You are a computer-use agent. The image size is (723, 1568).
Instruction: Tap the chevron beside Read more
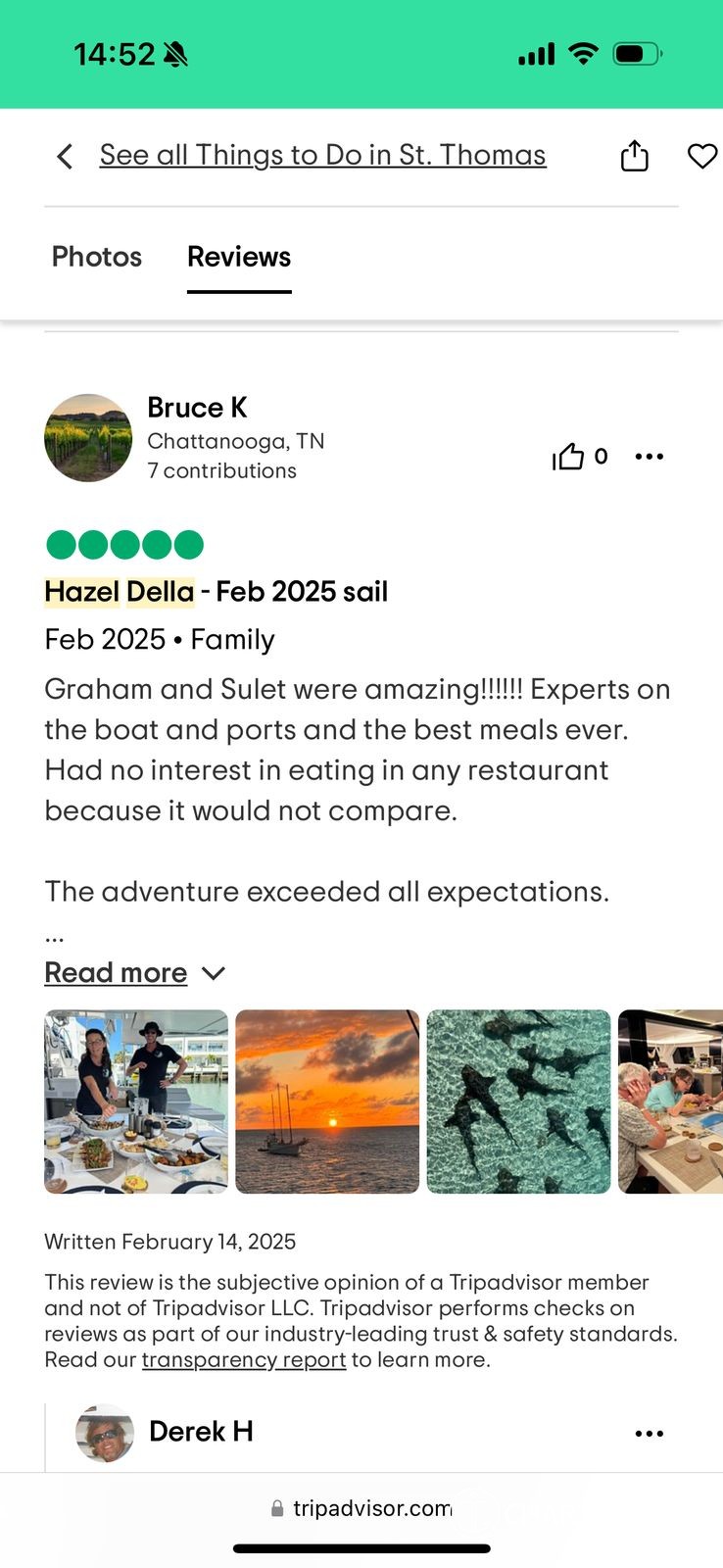pyautogui.click(x=214, y=973)
